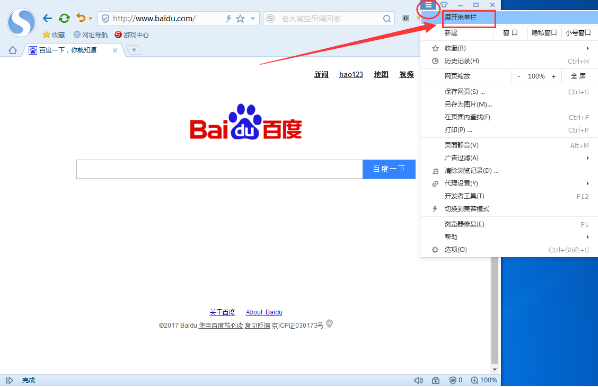Open 选项(O) settings menu item
Image resolution: width=598 pixels, height=387 pixels.
509,250
